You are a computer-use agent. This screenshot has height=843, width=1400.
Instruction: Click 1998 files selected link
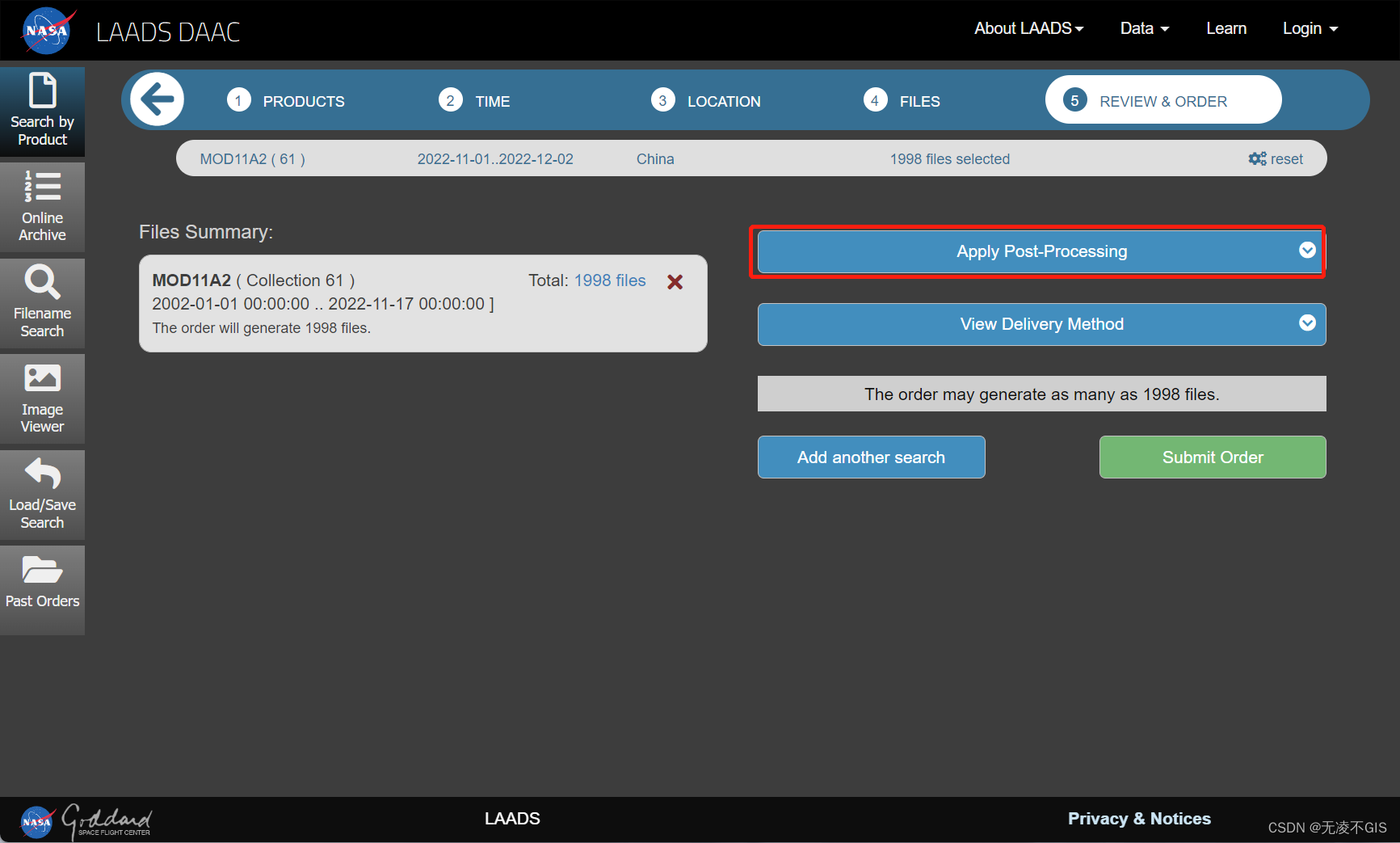point(950,159)
